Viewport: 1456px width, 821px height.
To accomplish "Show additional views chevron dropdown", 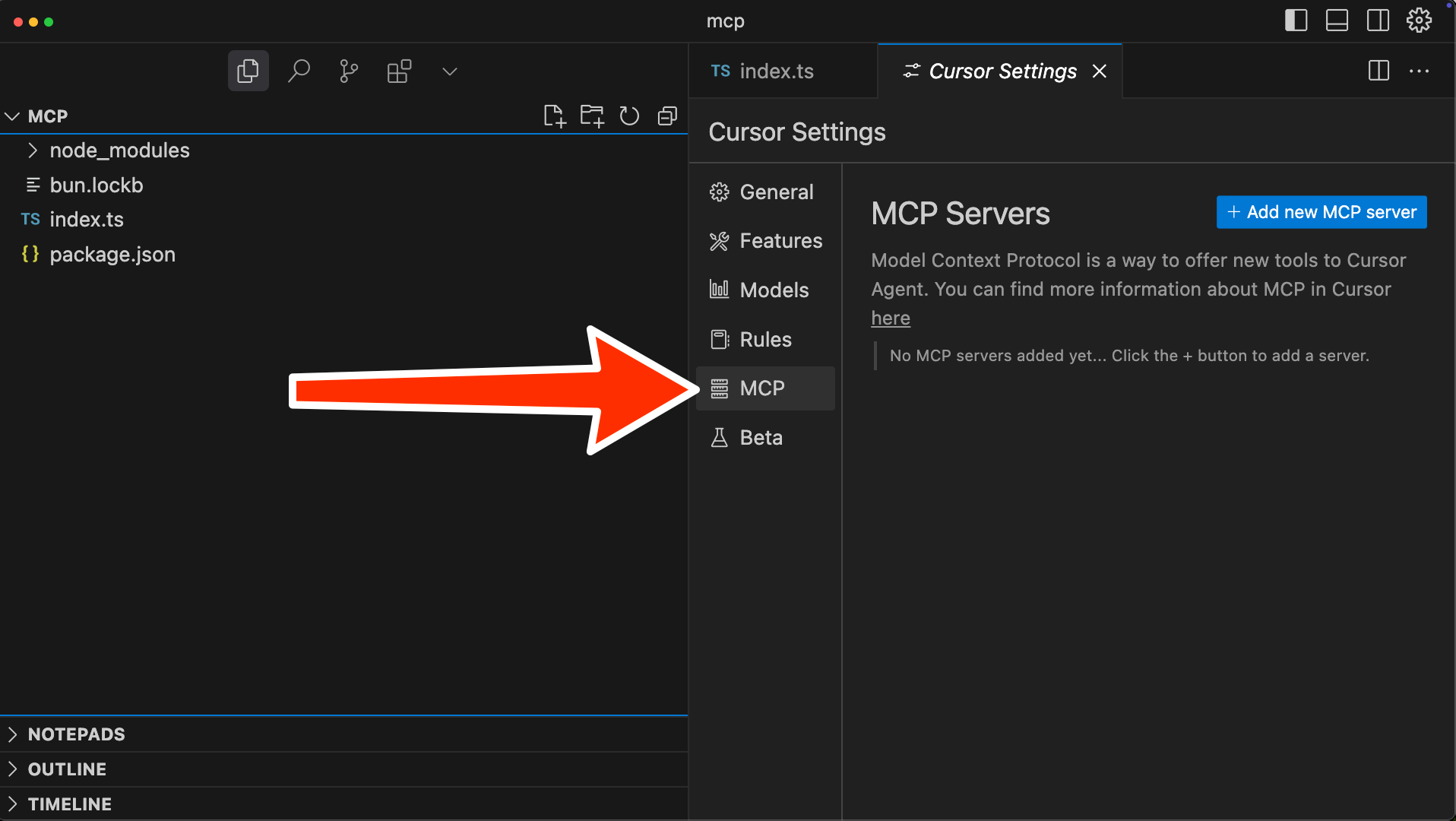I will 450,71.
